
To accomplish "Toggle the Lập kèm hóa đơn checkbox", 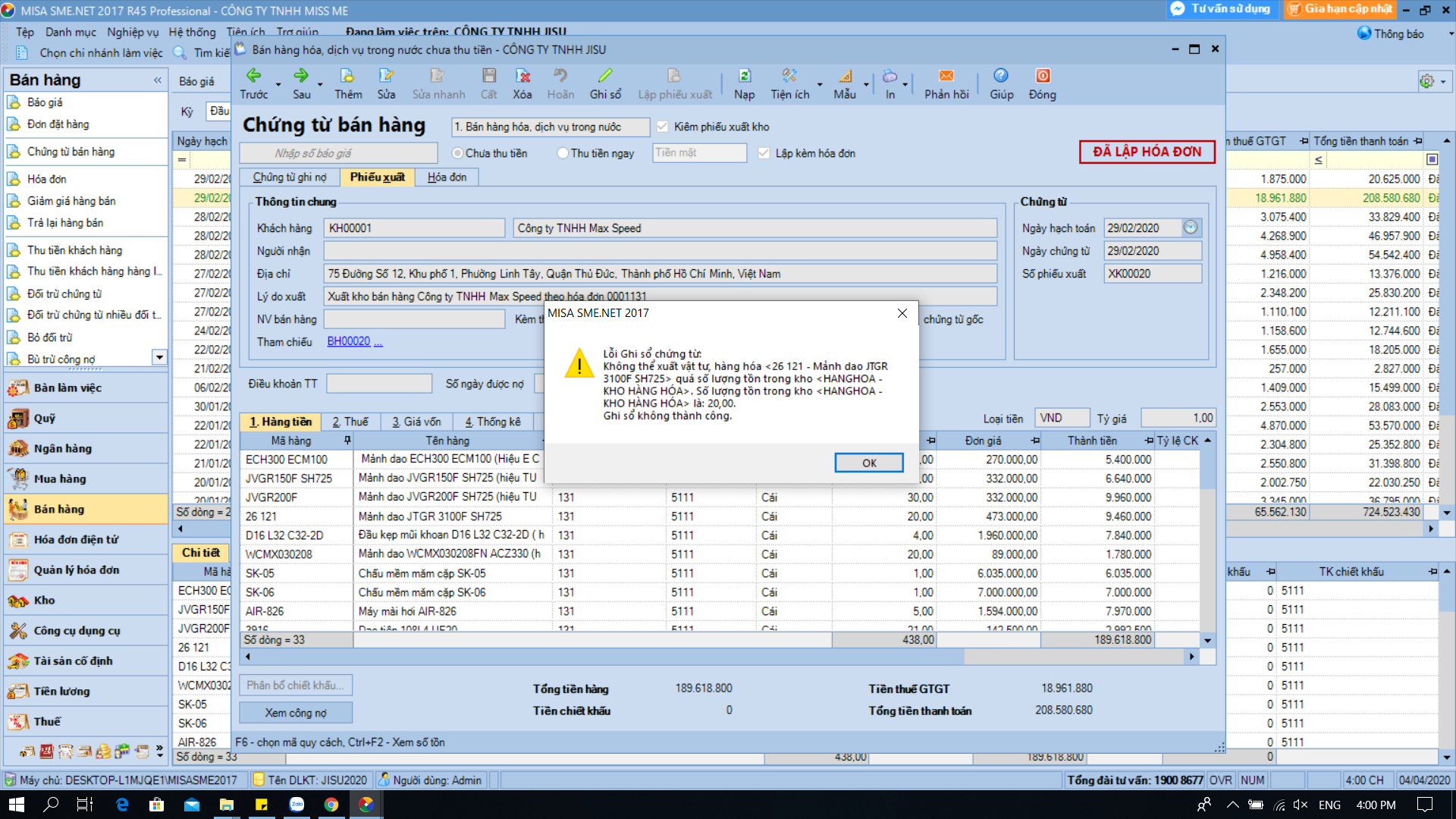I will (x=764, y=153).
